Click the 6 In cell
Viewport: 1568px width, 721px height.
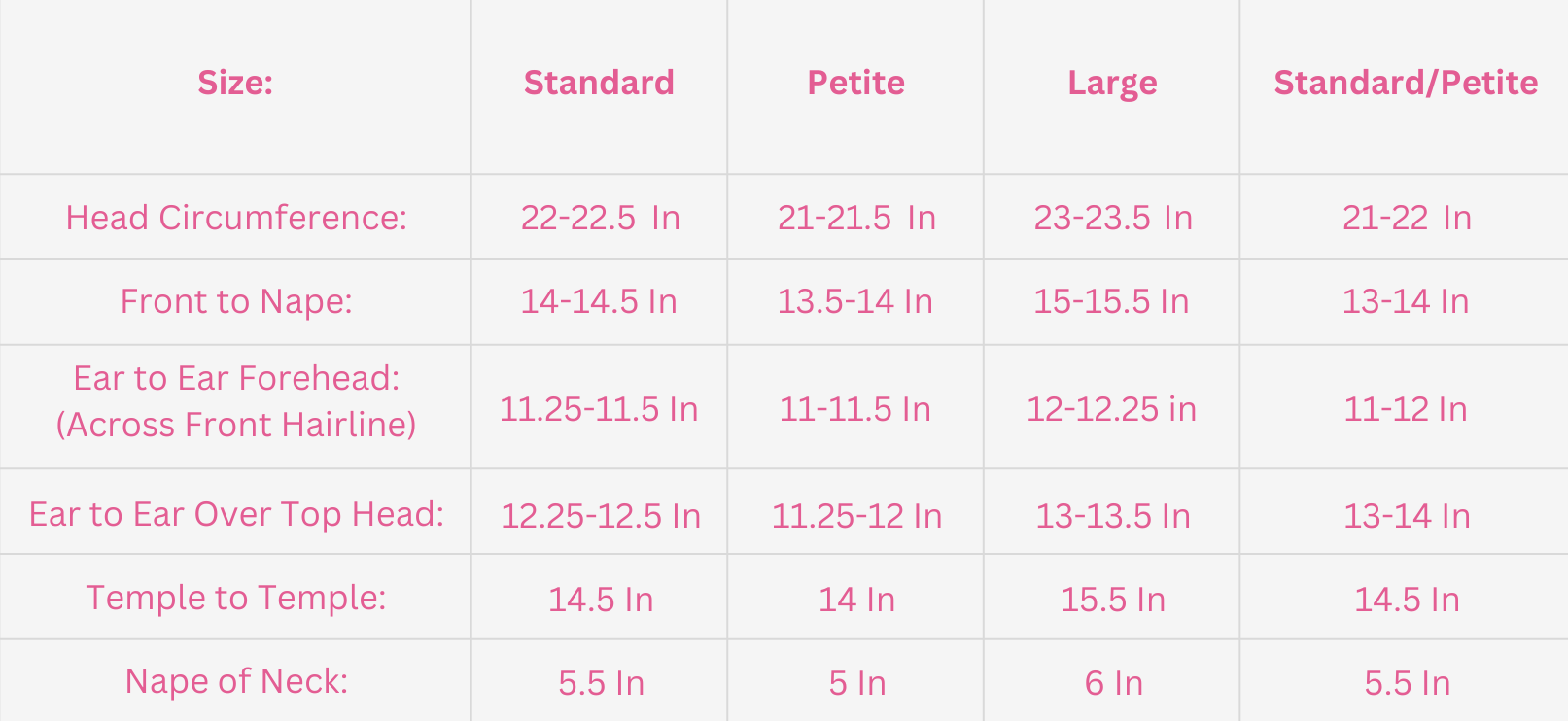(x=1113, y=683)
